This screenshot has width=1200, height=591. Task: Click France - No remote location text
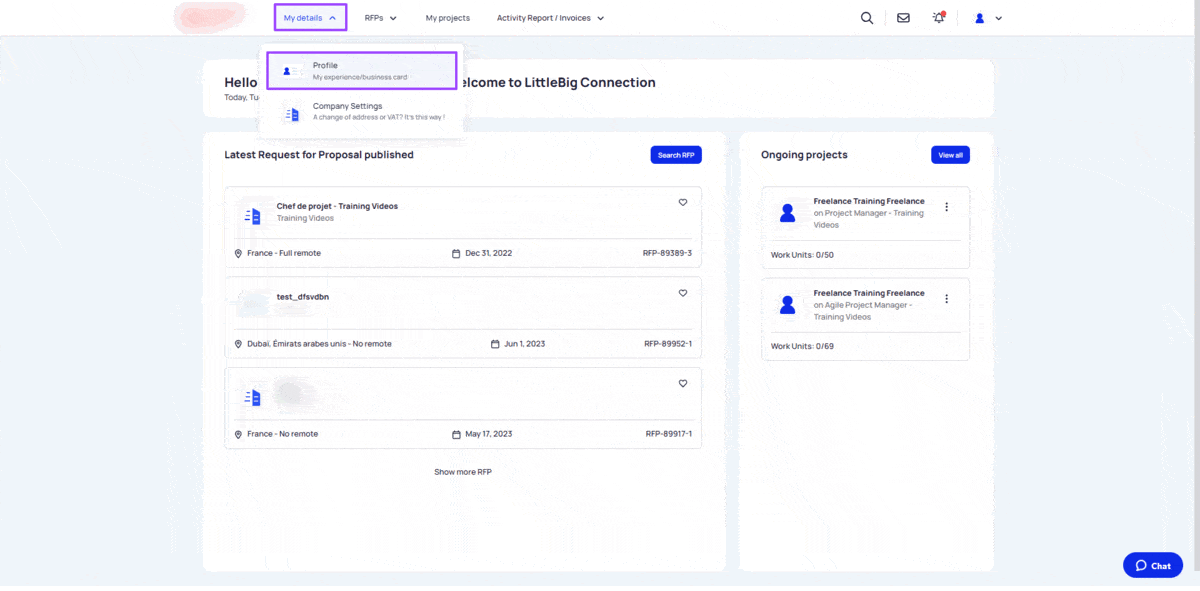click(x=283, y=434)
